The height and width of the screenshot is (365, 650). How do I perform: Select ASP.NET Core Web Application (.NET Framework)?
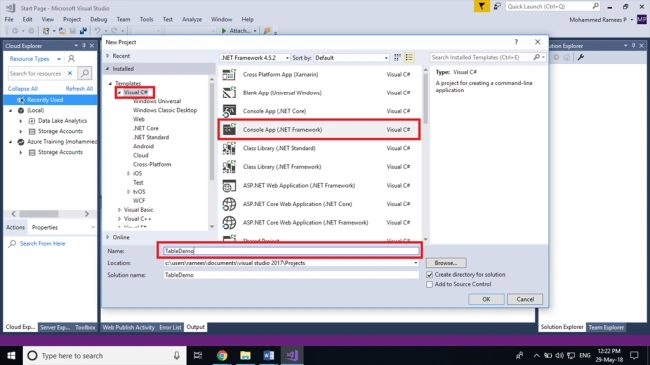pyautogui.click(x=319, y=223)
